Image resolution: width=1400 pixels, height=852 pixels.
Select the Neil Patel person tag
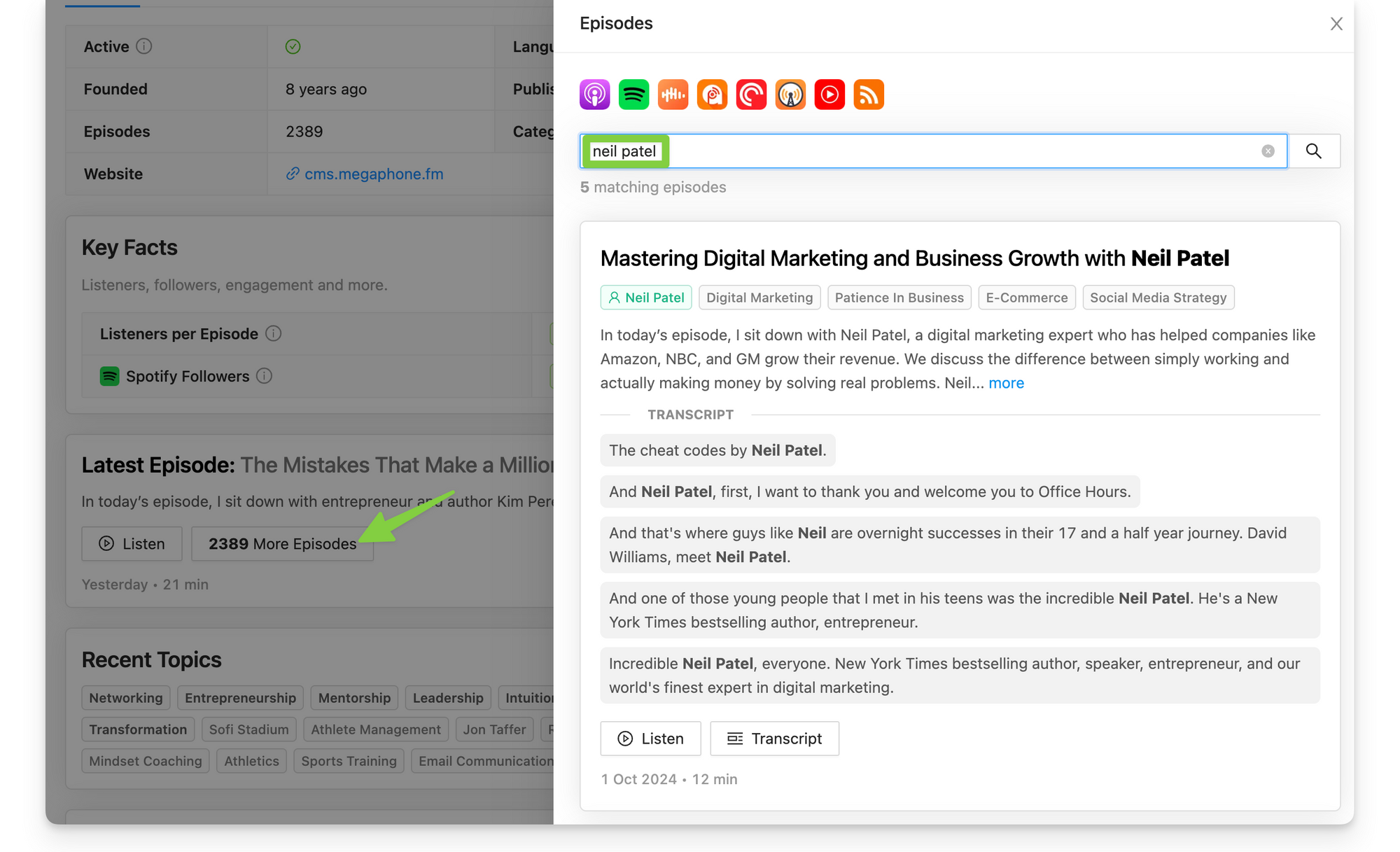(x=646, y=298)
